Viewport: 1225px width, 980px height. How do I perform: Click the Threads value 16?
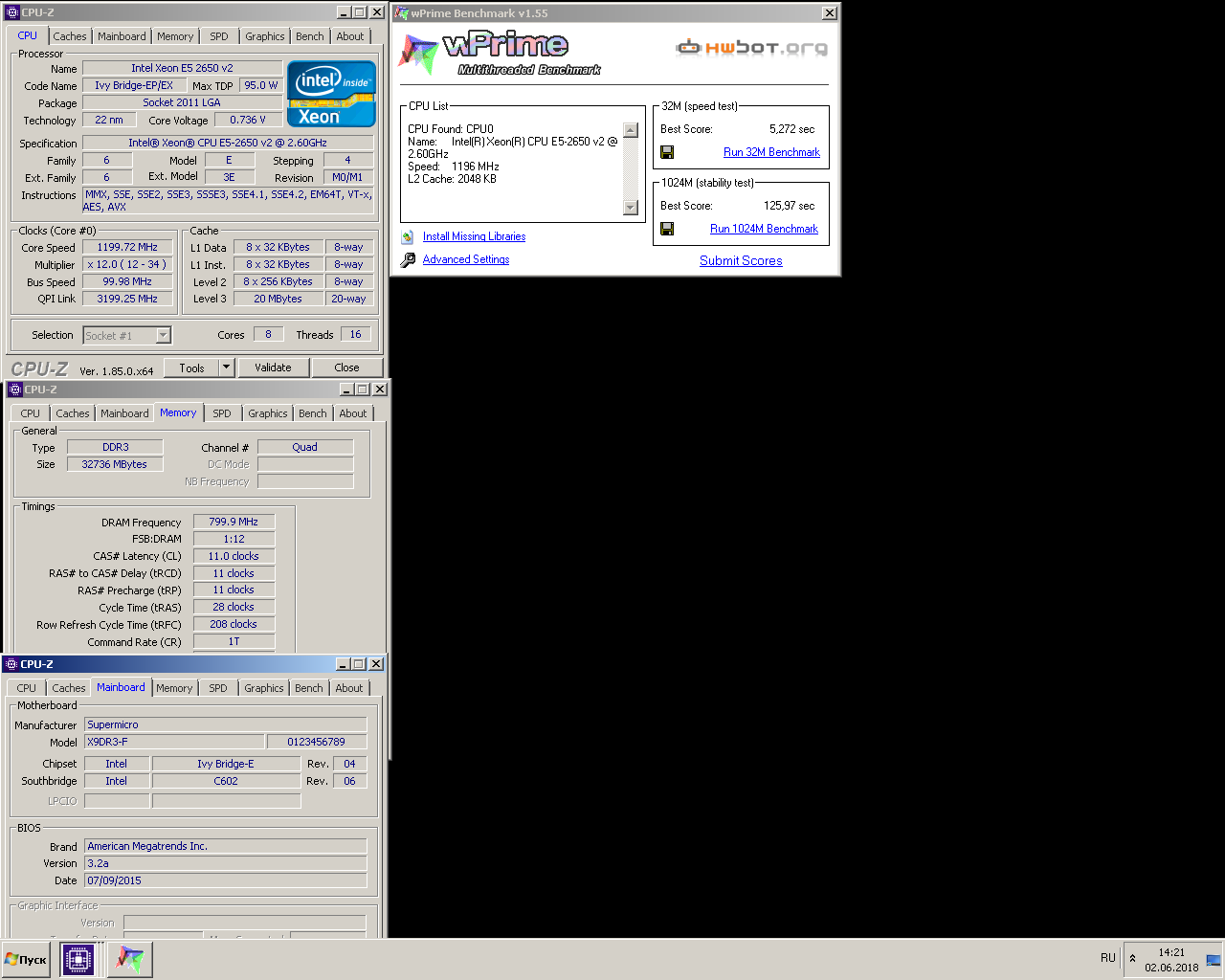tap(355, 334)
